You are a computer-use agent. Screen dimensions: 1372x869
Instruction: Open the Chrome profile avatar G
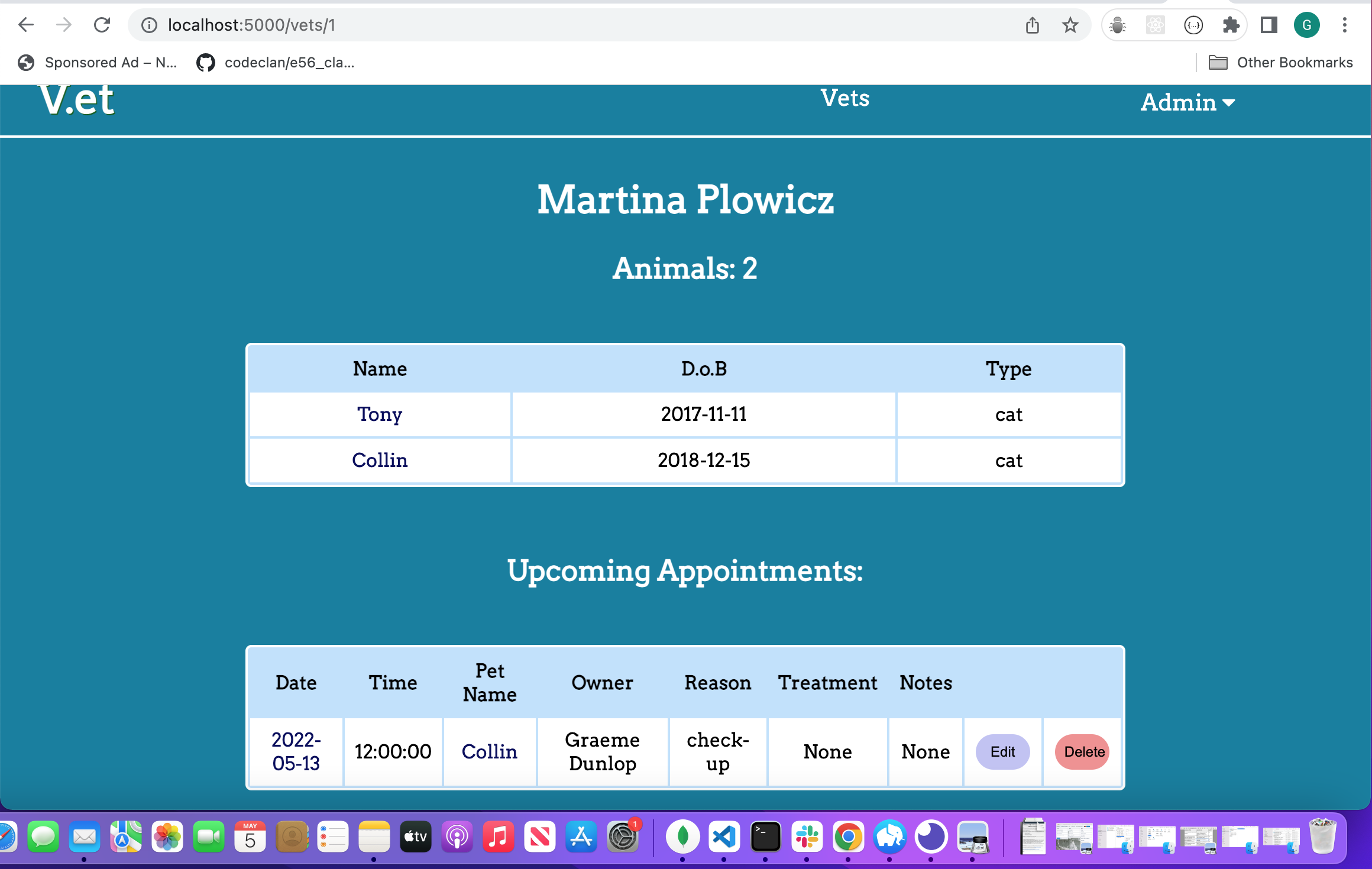1306,25
